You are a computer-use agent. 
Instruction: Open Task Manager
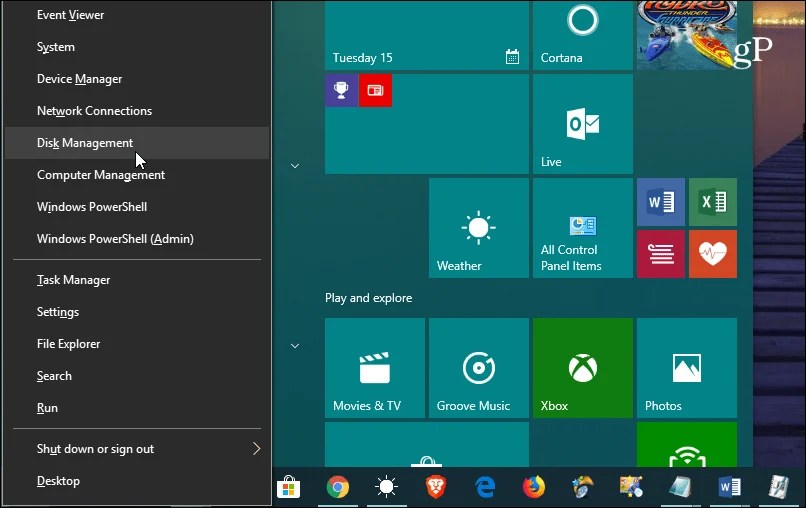coord(137,280)
